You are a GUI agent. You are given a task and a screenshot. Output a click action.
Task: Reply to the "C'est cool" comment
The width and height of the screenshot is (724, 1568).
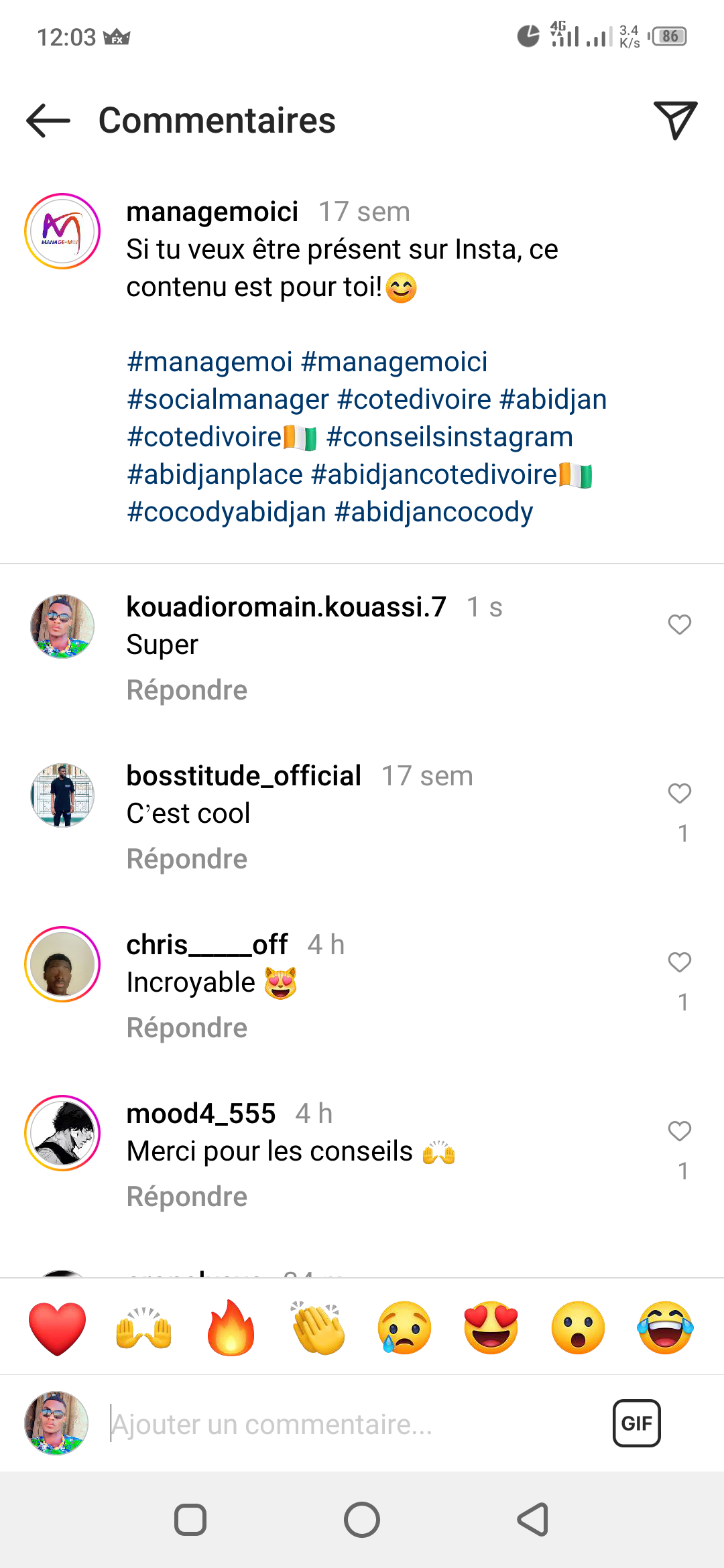(x=187, y=859)
